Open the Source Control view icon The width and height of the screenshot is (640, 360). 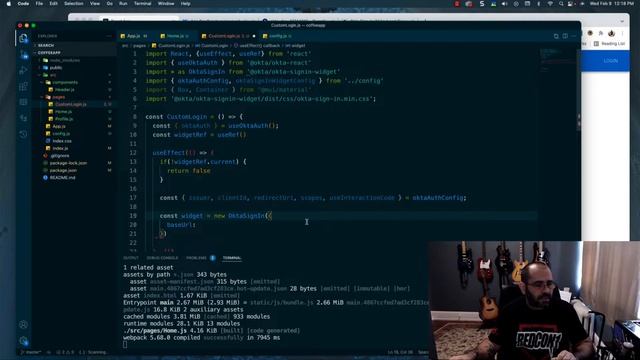tap(23, 55)
